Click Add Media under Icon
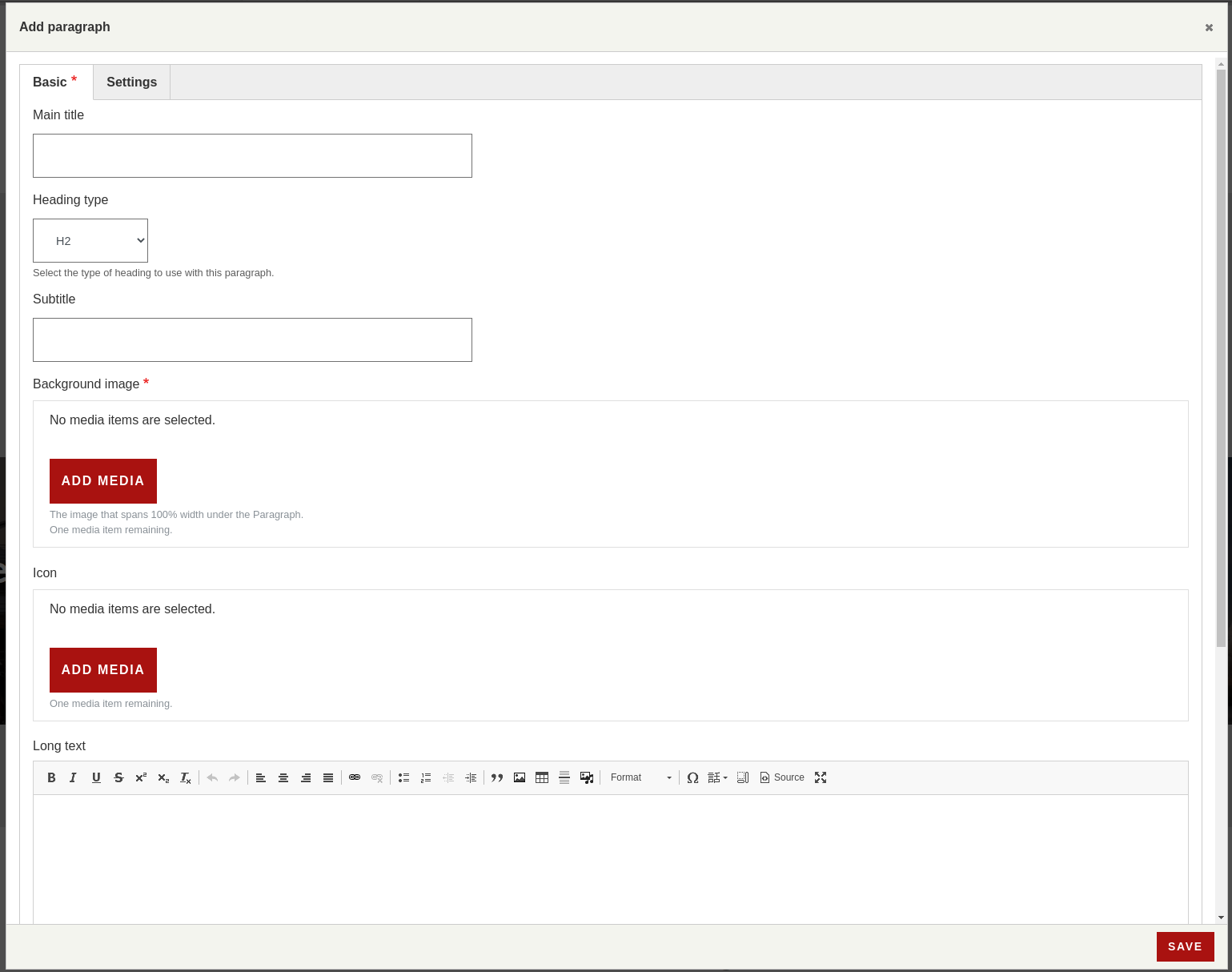 (103, 670)
